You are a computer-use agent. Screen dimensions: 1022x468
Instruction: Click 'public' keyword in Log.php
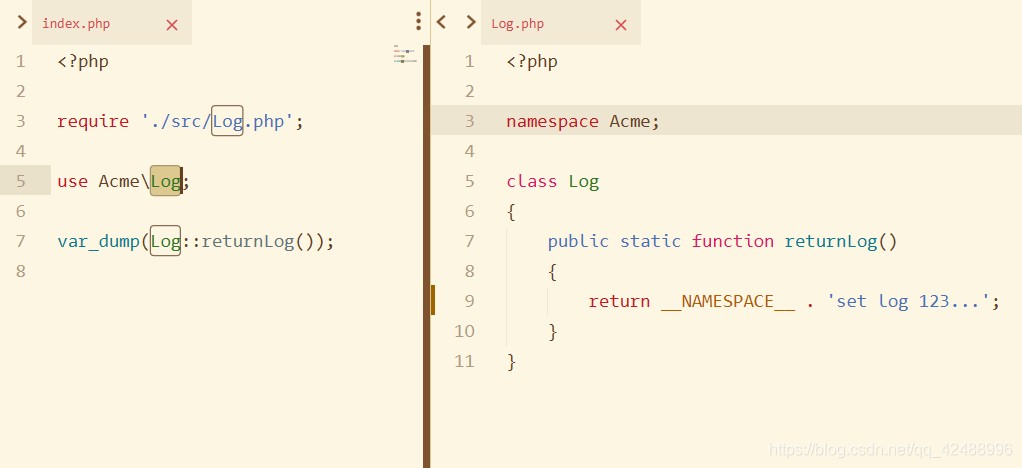pyautogui.click(x=578, y=242)
